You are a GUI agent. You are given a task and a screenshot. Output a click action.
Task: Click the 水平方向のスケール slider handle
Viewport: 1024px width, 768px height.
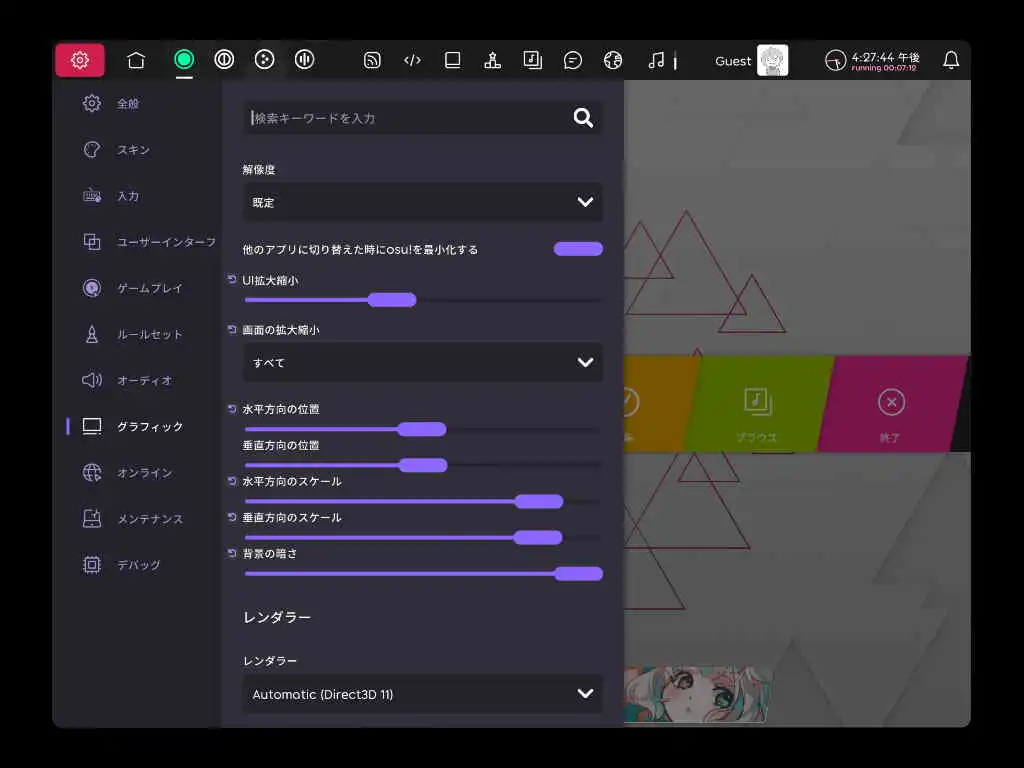(539, 502)
